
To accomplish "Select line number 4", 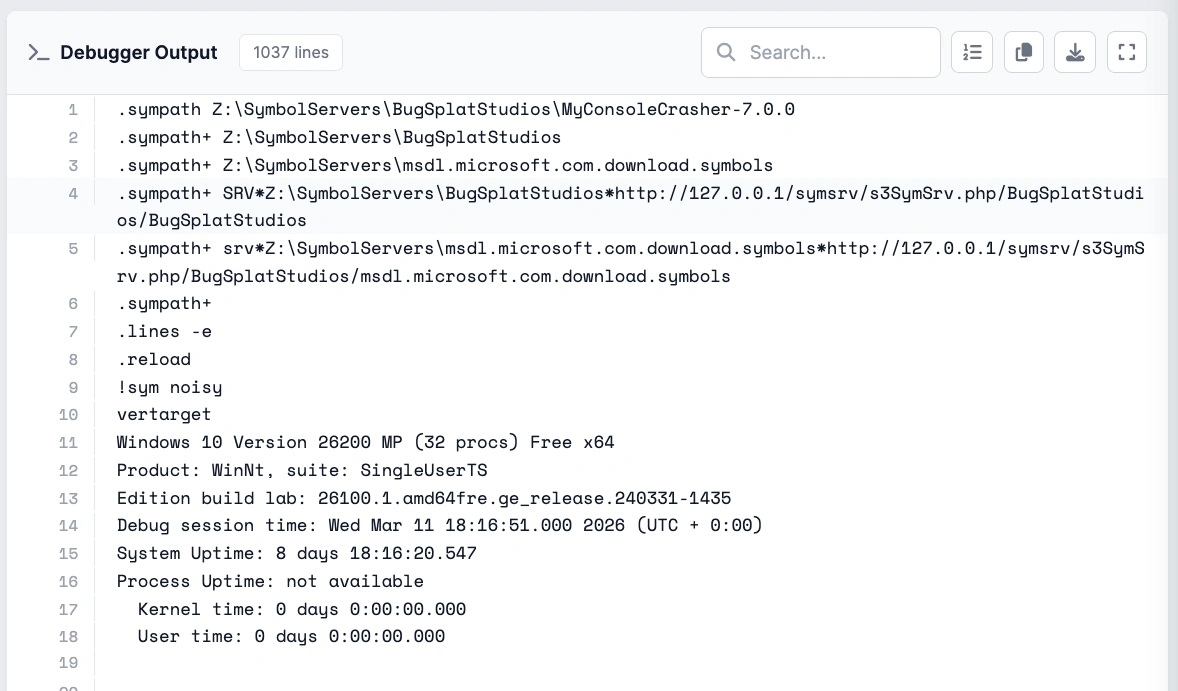I will click(x=73, y=194).
